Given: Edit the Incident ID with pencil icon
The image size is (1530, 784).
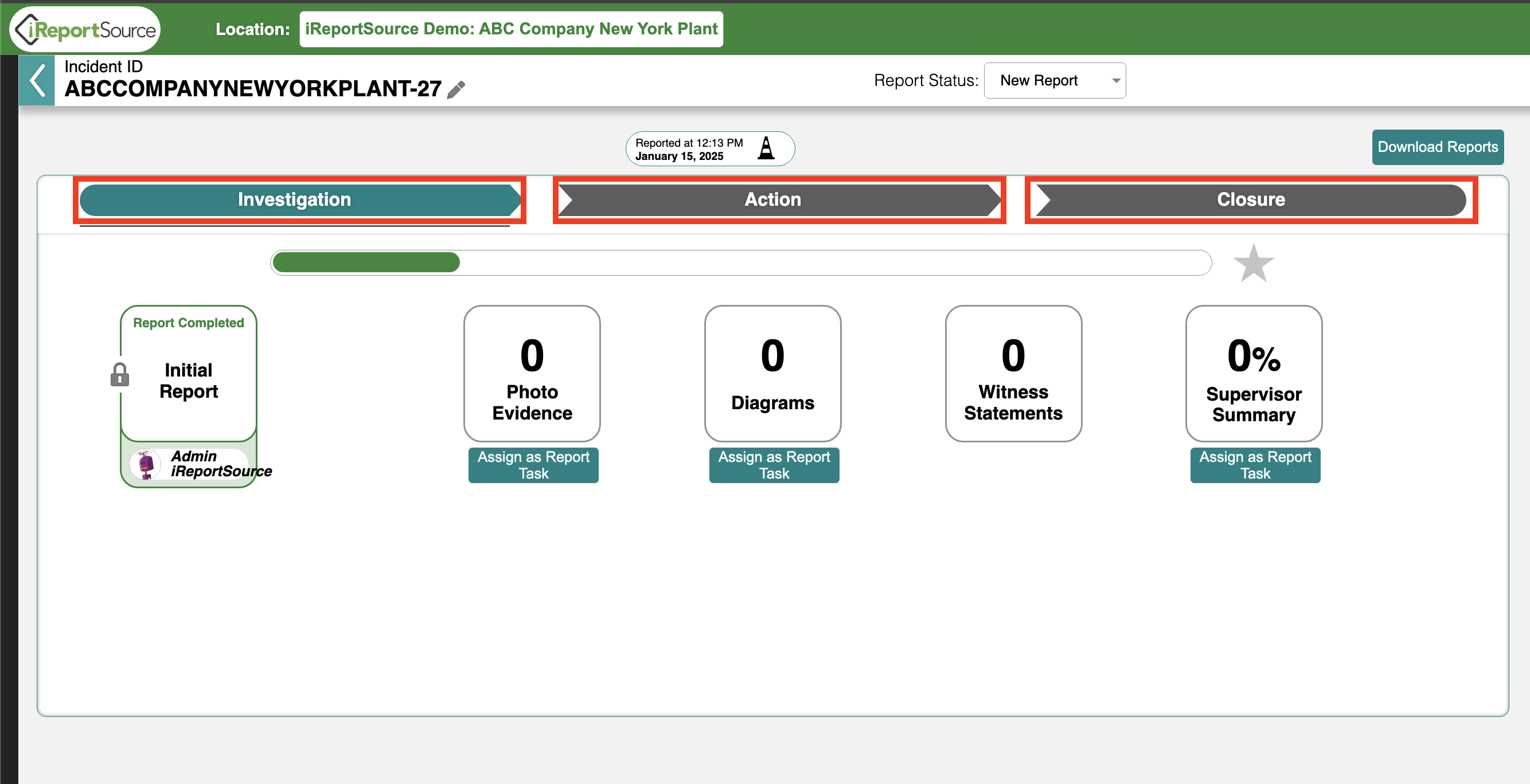Looking at the screenshot, I should [x=455, y=89].
